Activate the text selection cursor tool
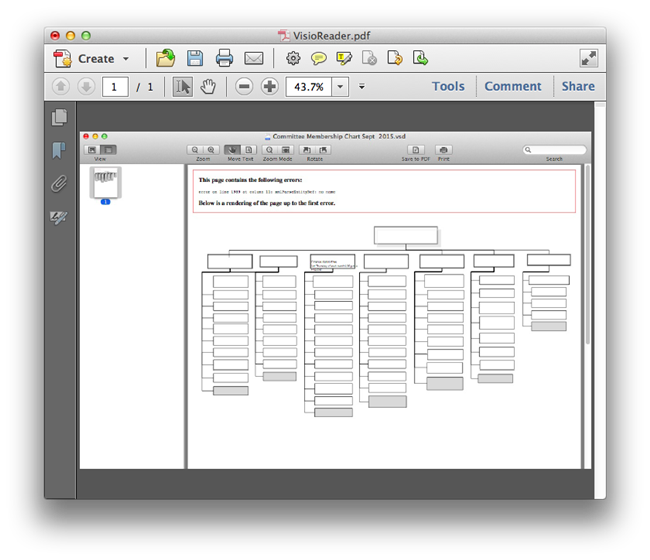The width and height of the screenshot is (650, 560). coord(183,87)
